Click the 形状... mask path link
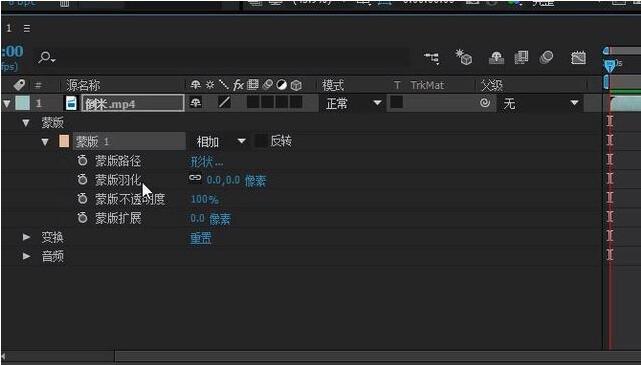This screenshot has width=641, height=365. click(206, 162)
